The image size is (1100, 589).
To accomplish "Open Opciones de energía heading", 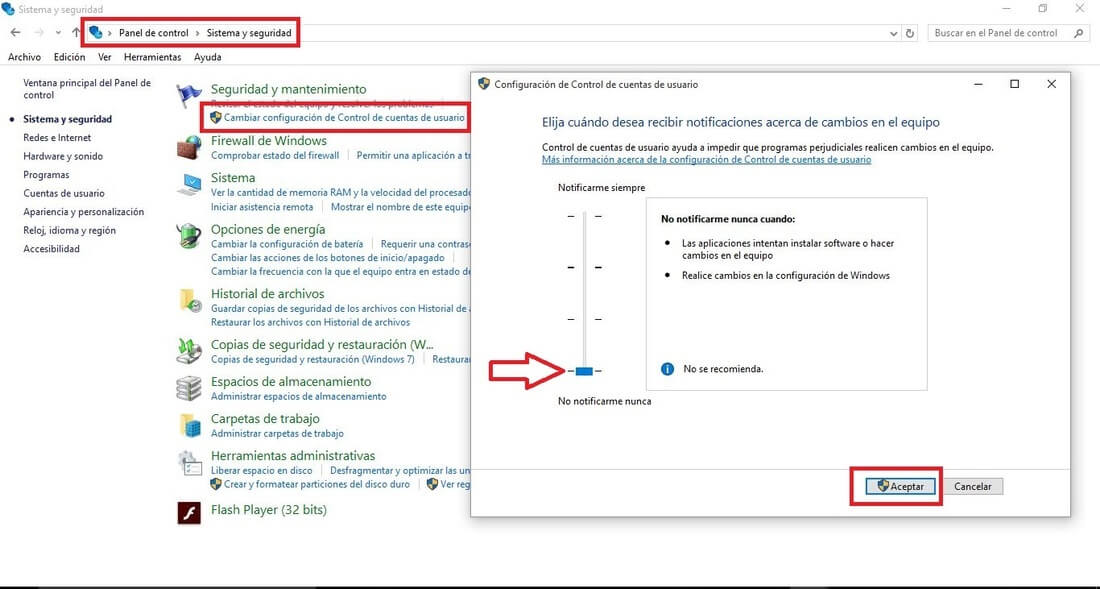I will point(268,229).
